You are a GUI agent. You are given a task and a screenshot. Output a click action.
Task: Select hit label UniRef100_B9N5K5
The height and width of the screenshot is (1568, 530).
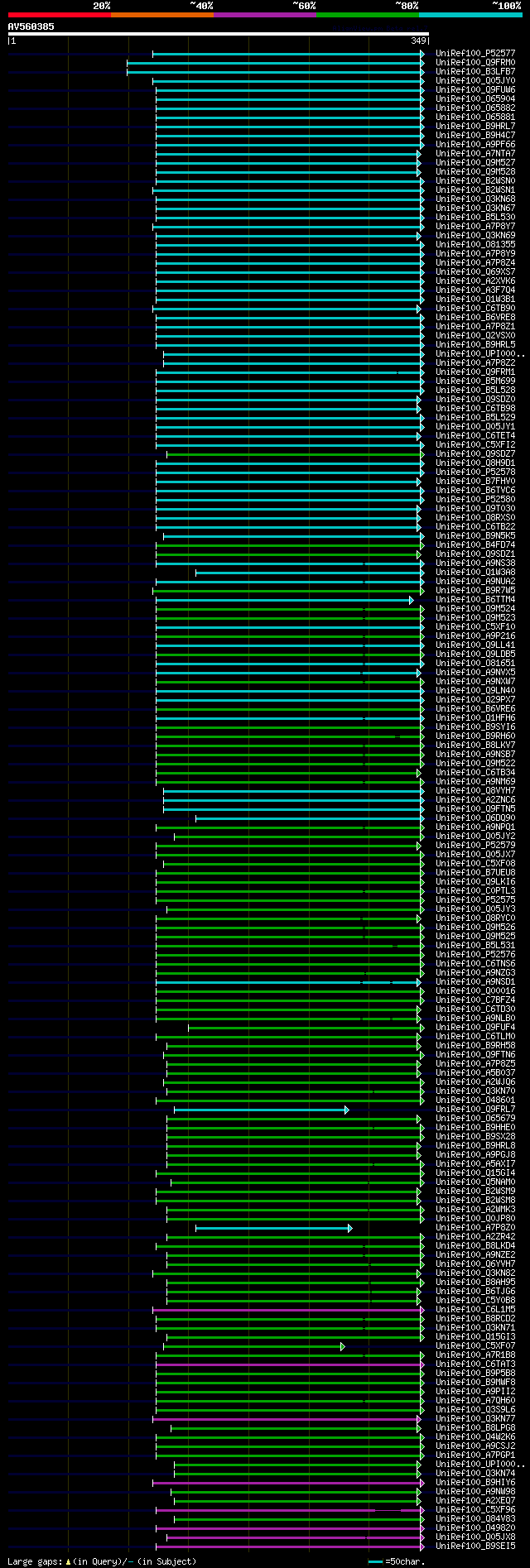[x=475, y=535]
